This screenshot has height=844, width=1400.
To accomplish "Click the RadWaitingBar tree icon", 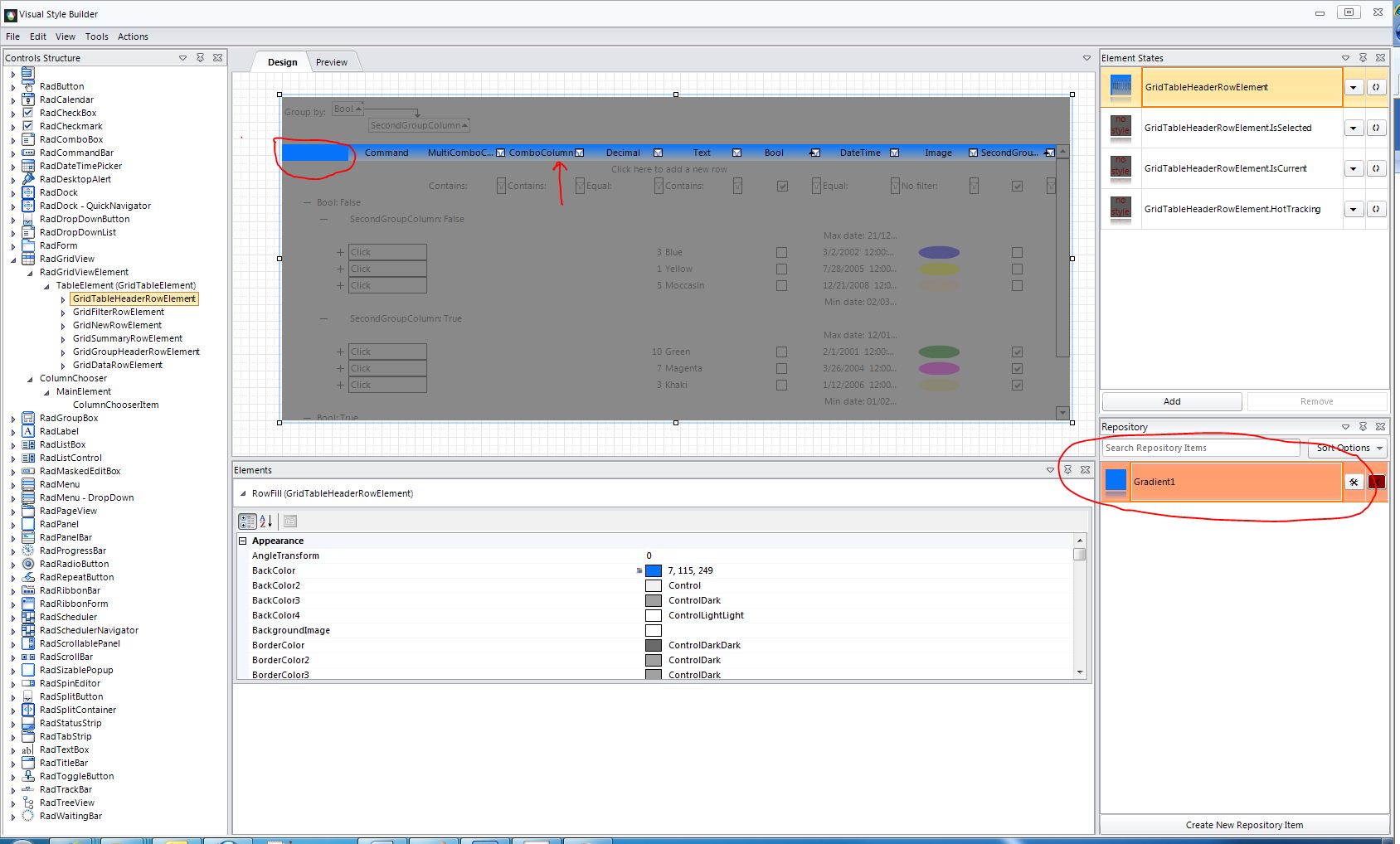I will pos(28,816).
